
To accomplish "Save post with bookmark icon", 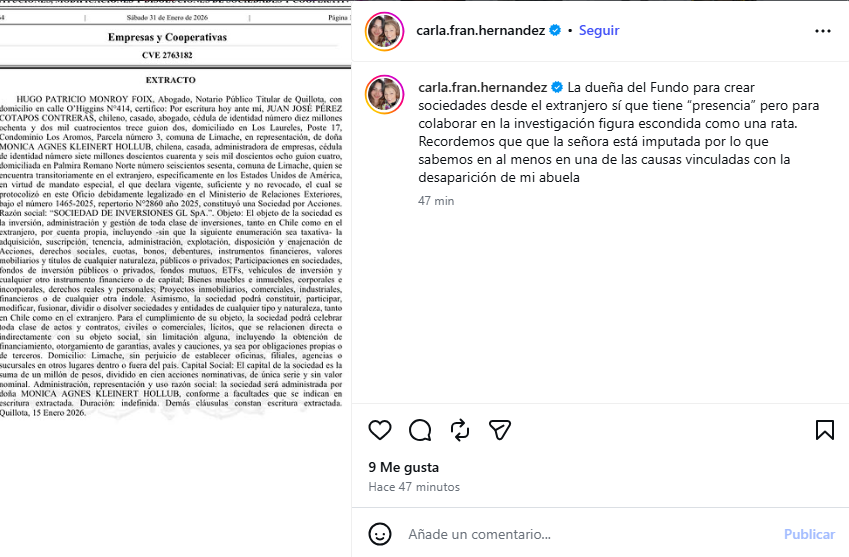I will (x=825, y=430).
